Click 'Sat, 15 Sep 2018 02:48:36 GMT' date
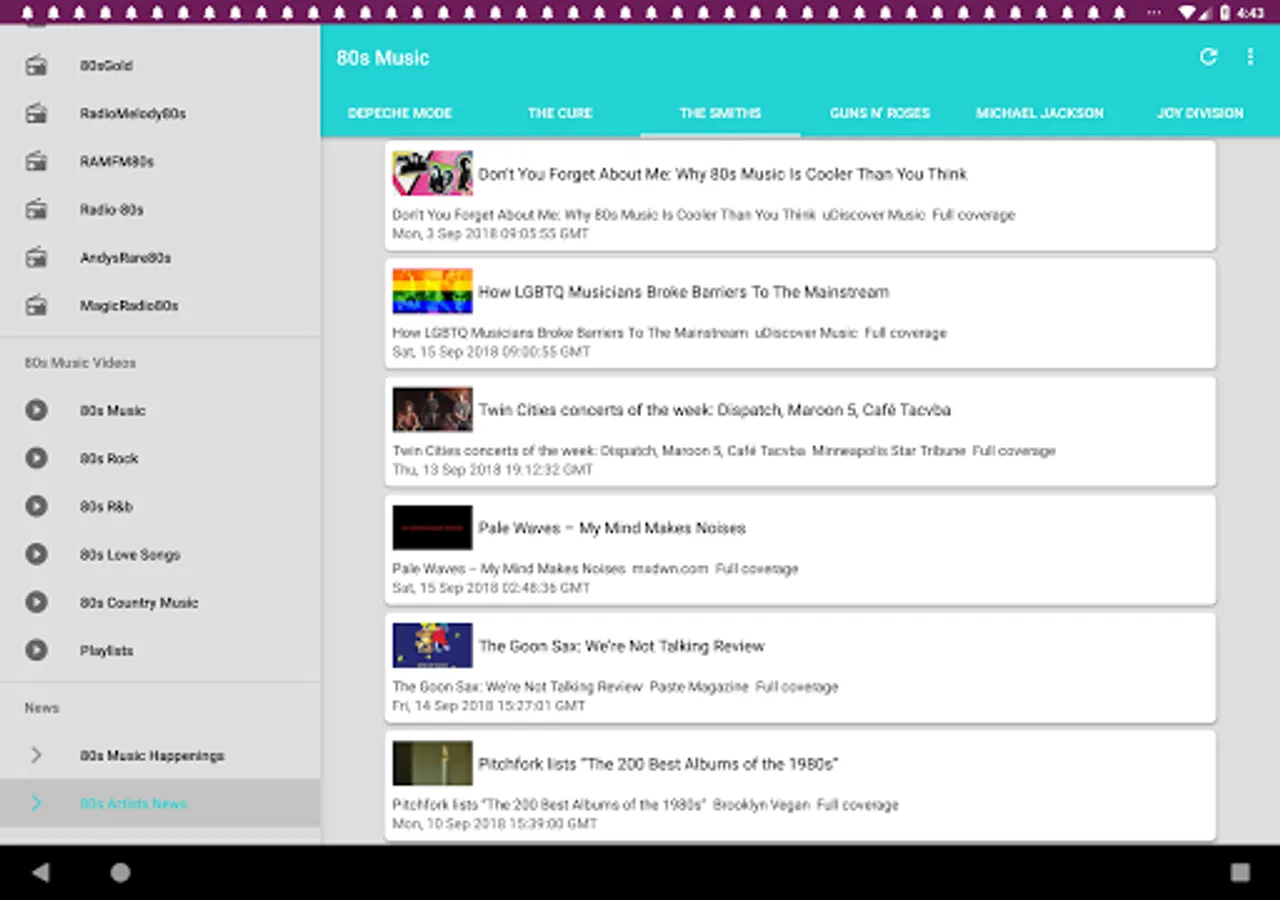The image size is (1280, 900). pos(491,588)
